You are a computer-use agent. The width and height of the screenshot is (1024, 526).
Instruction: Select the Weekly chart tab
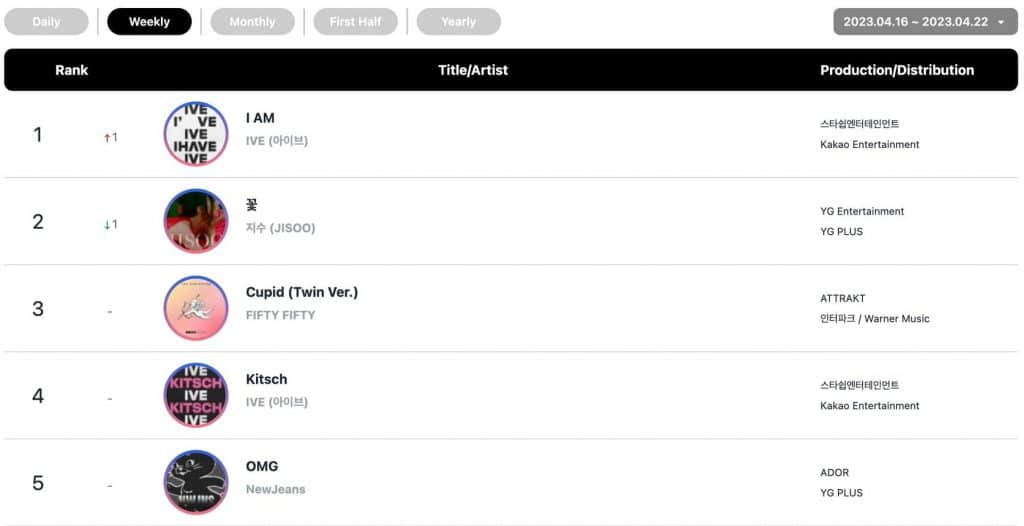coord(149,22)
